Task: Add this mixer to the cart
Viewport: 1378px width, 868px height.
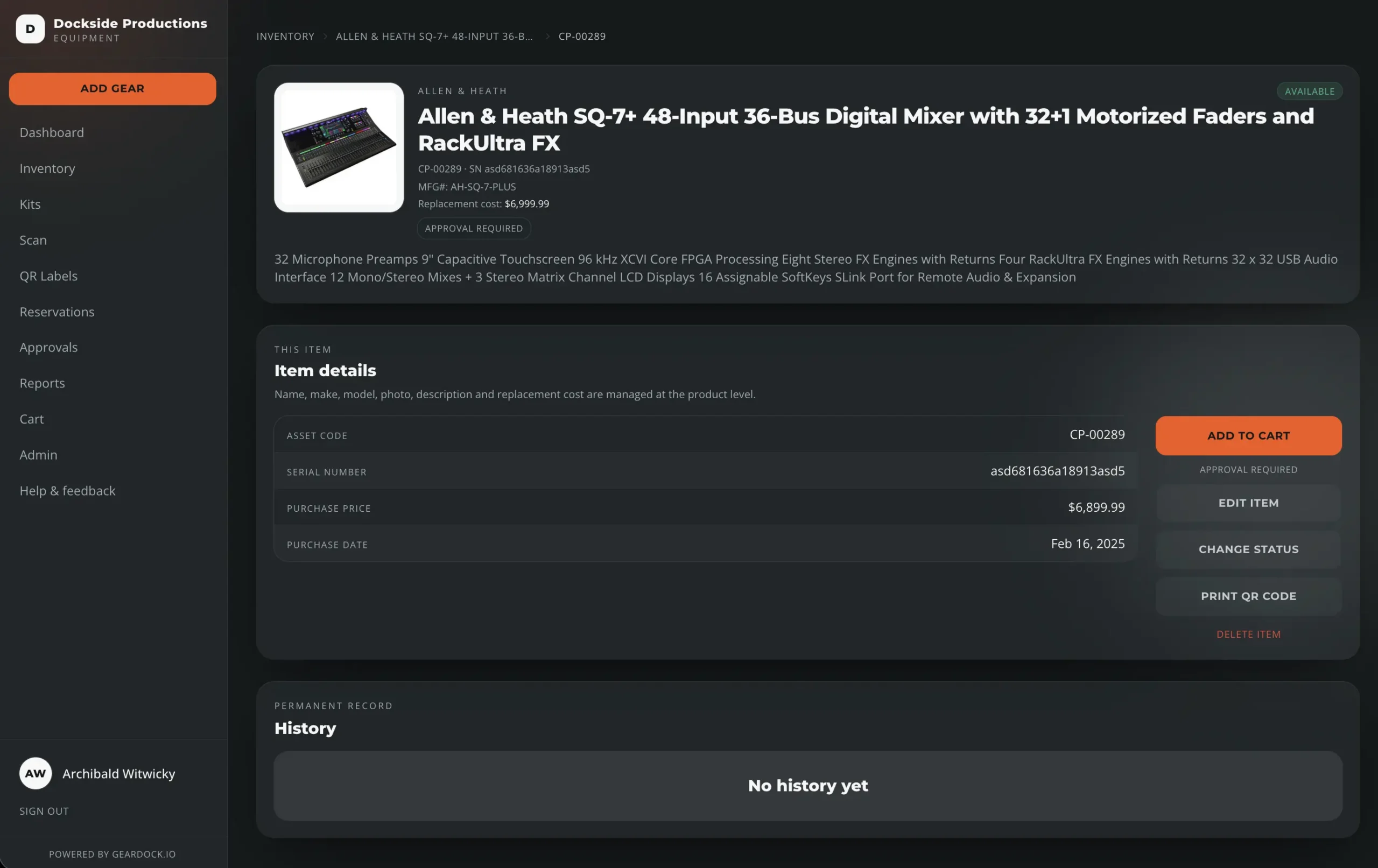Action: coord(1249,436)
